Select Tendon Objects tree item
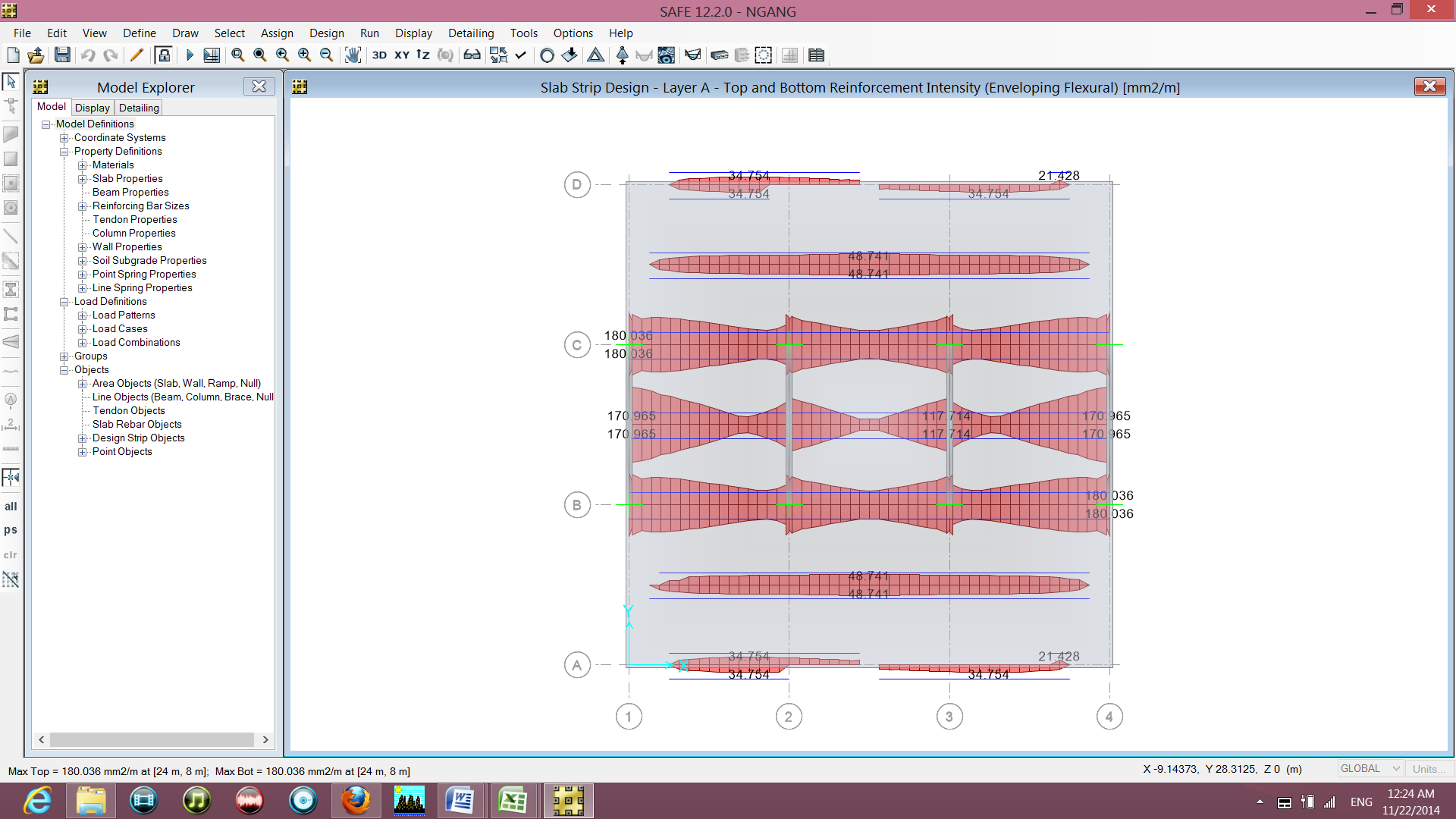Viewport: 1456px width, 819px height. [x=129, y=411]
